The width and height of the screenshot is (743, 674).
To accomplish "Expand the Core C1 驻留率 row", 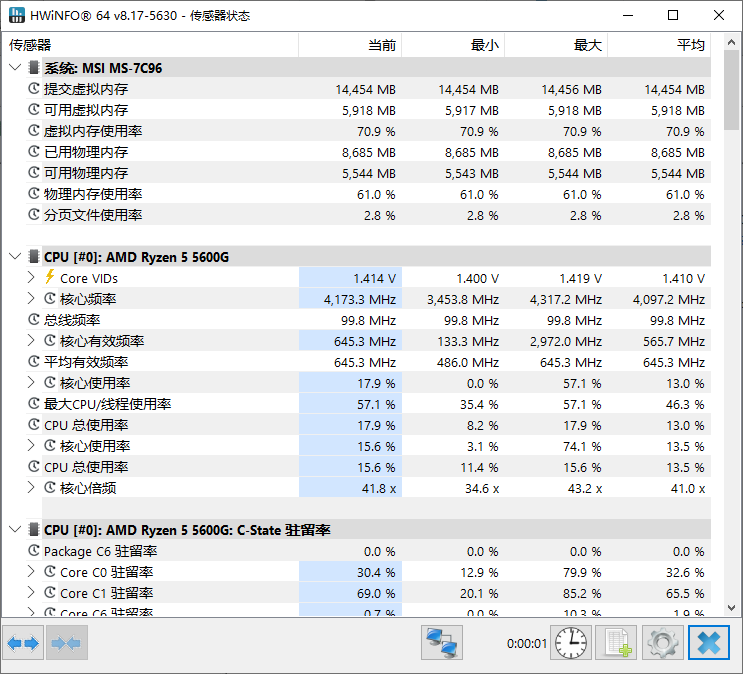I will click(x=31, y=592).
